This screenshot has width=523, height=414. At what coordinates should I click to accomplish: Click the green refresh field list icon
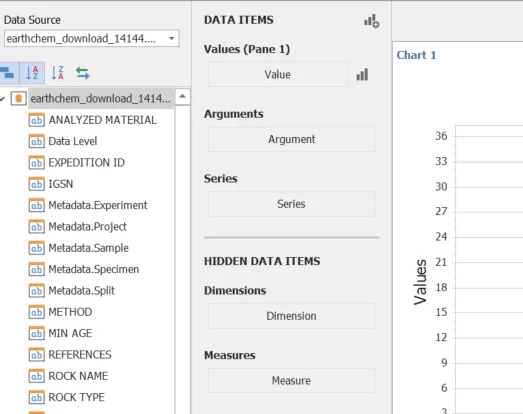tap(82, 73)
